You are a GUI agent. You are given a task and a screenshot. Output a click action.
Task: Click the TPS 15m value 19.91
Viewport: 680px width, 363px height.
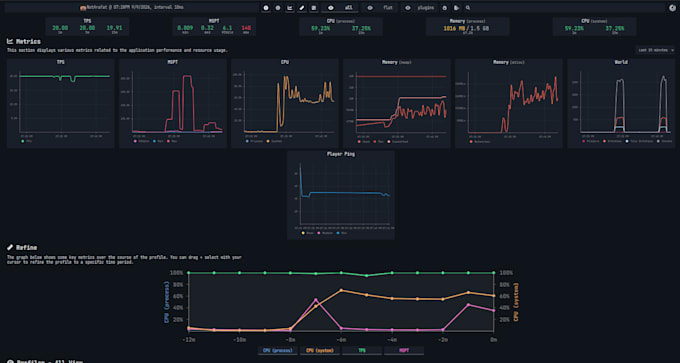tap(114, 28)
